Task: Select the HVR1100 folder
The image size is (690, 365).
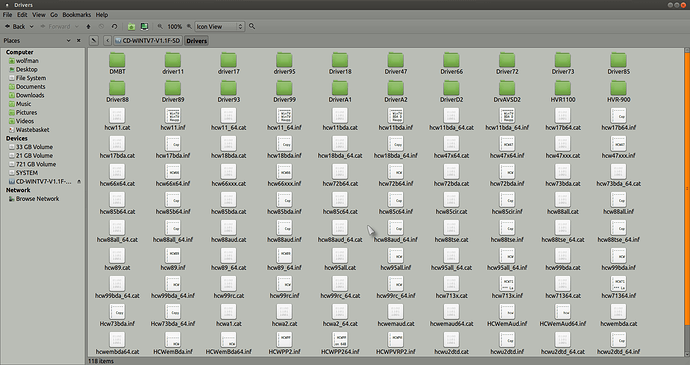Action: tap(563, 92)
